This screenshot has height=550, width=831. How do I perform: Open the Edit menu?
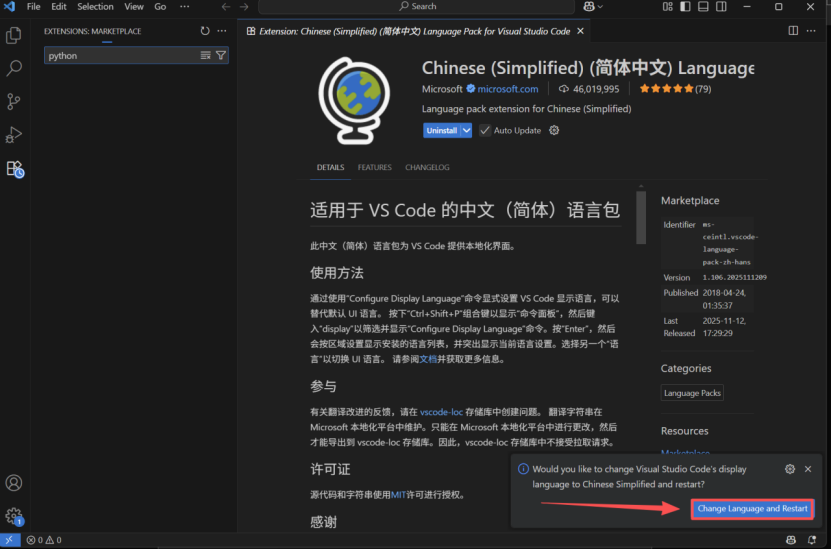click(59, 6)
